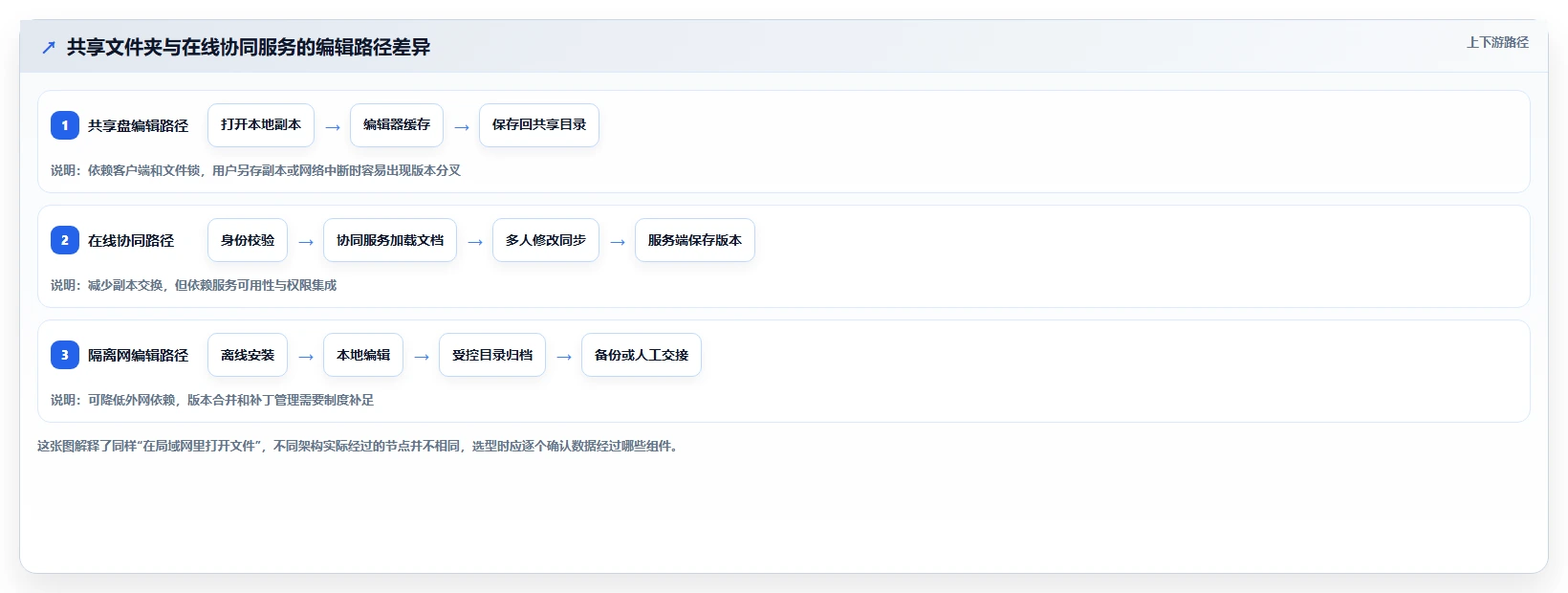The height and width of the screenshot is (593, 1568).
Task: Click the 协同服务加载文档 step box
Action: pyautogui.click(x=390, y=240)
